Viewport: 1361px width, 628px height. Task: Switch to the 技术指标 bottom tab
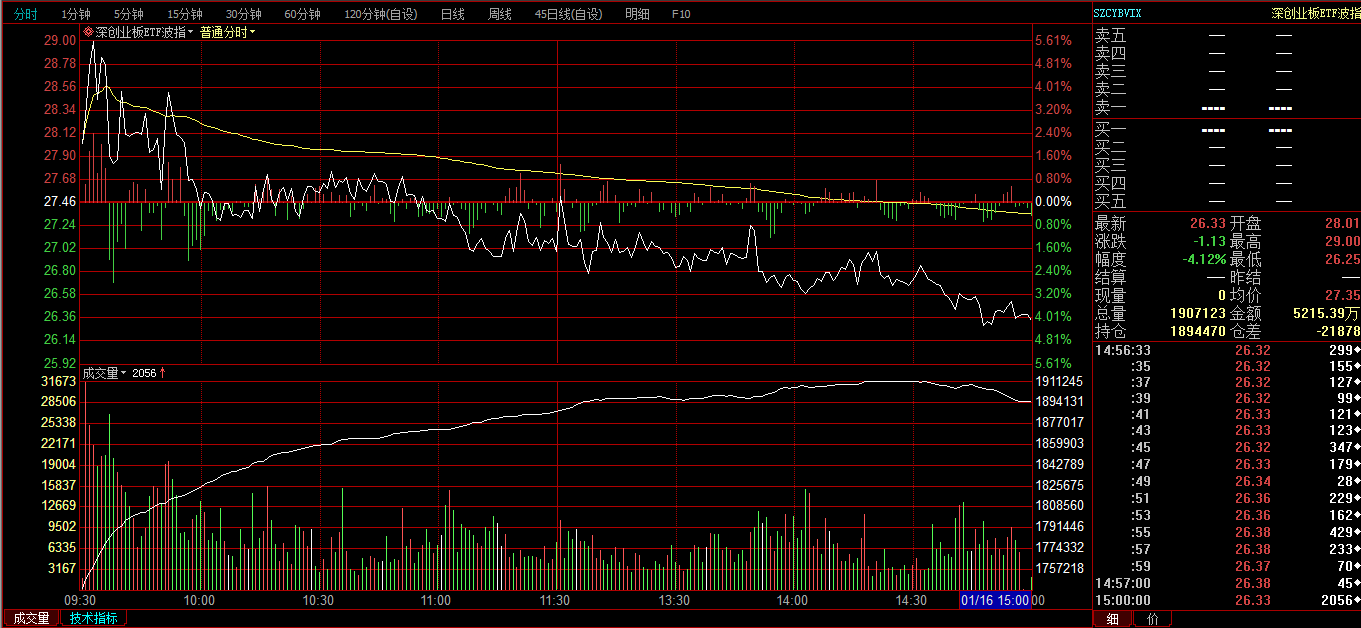click(x=93, y=618)
